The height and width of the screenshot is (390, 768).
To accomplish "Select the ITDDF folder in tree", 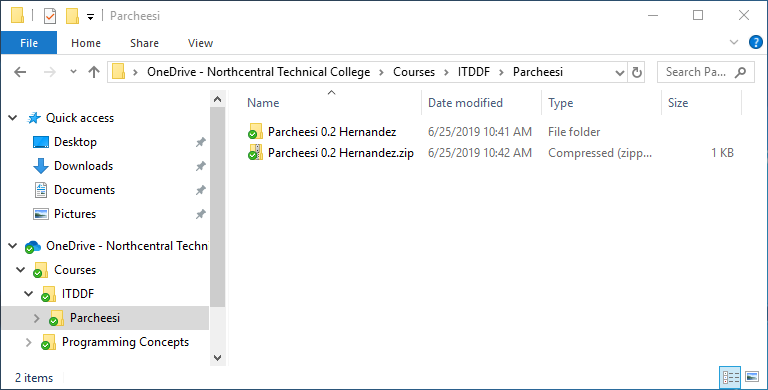I will point(77,293).
